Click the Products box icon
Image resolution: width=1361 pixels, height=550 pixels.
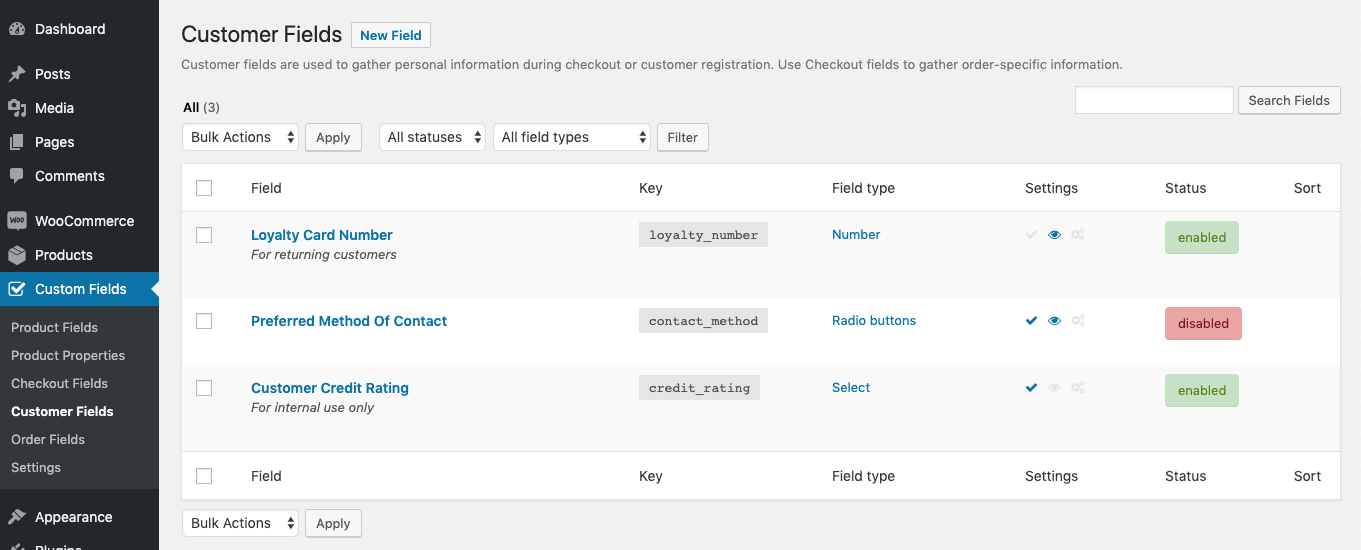17,255
